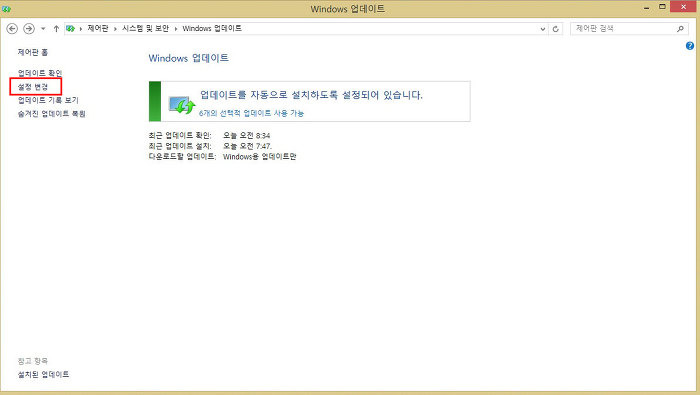
Task: Expand the chevron after 시스템 및 보안
Action: click(176, 29)
